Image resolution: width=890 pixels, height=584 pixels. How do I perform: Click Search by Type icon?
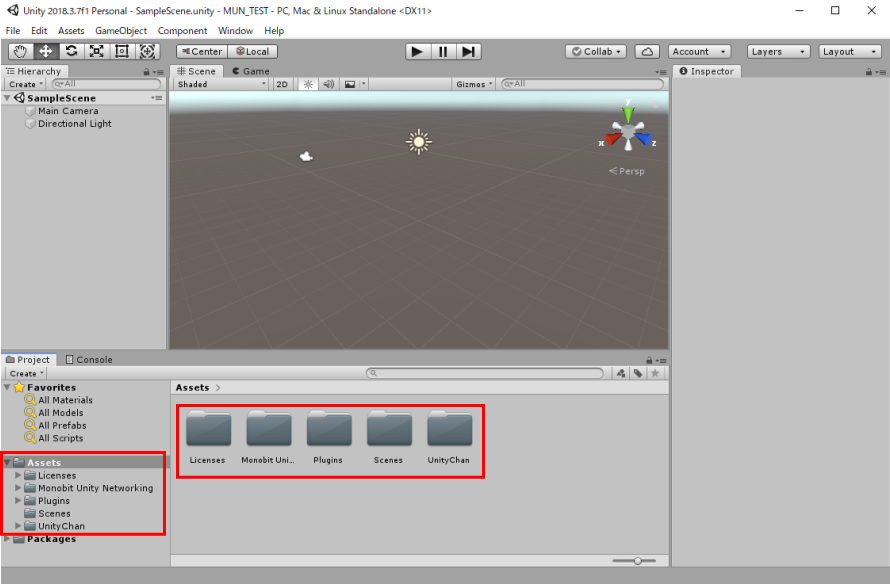pos(621,373)
